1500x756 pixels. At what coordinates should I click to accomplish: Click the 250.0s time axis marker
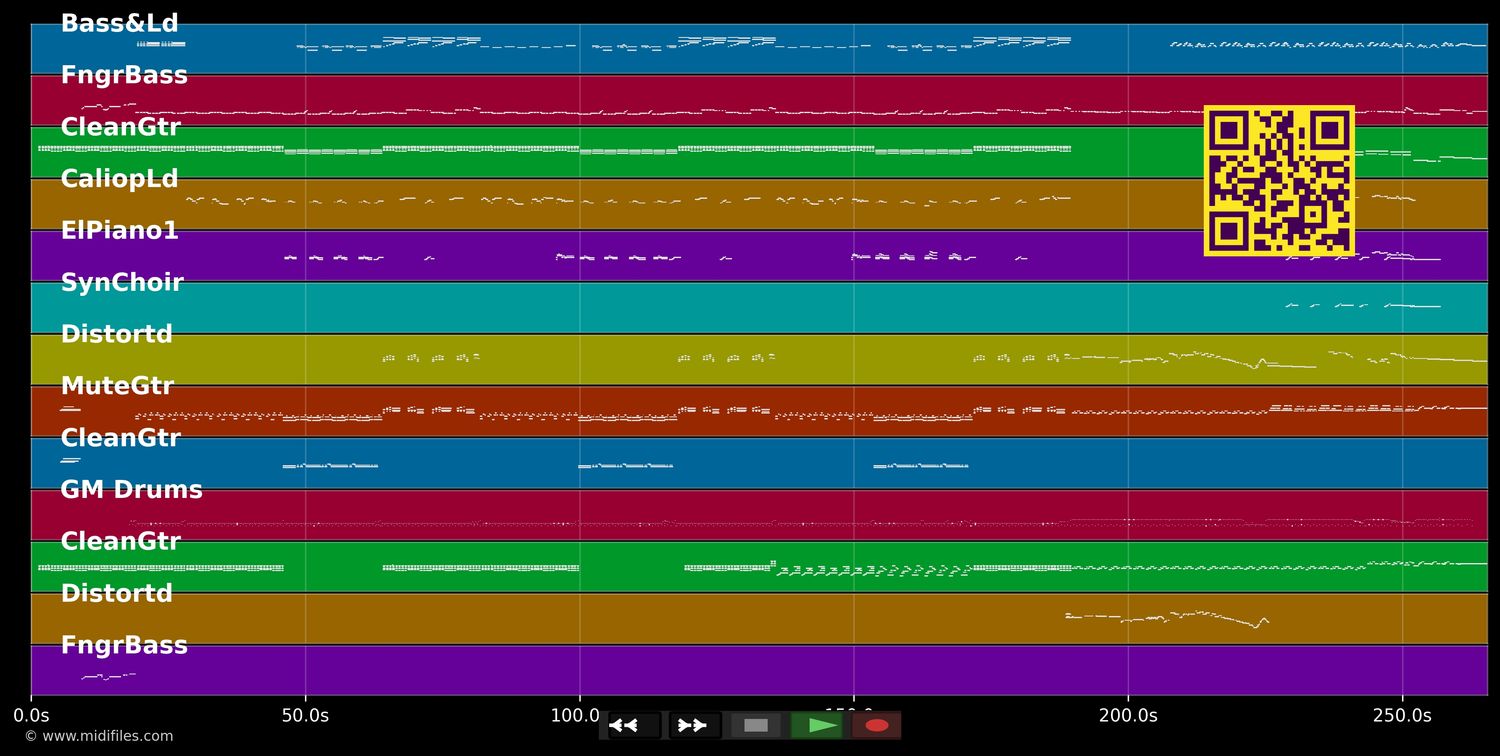[1402, 715]
